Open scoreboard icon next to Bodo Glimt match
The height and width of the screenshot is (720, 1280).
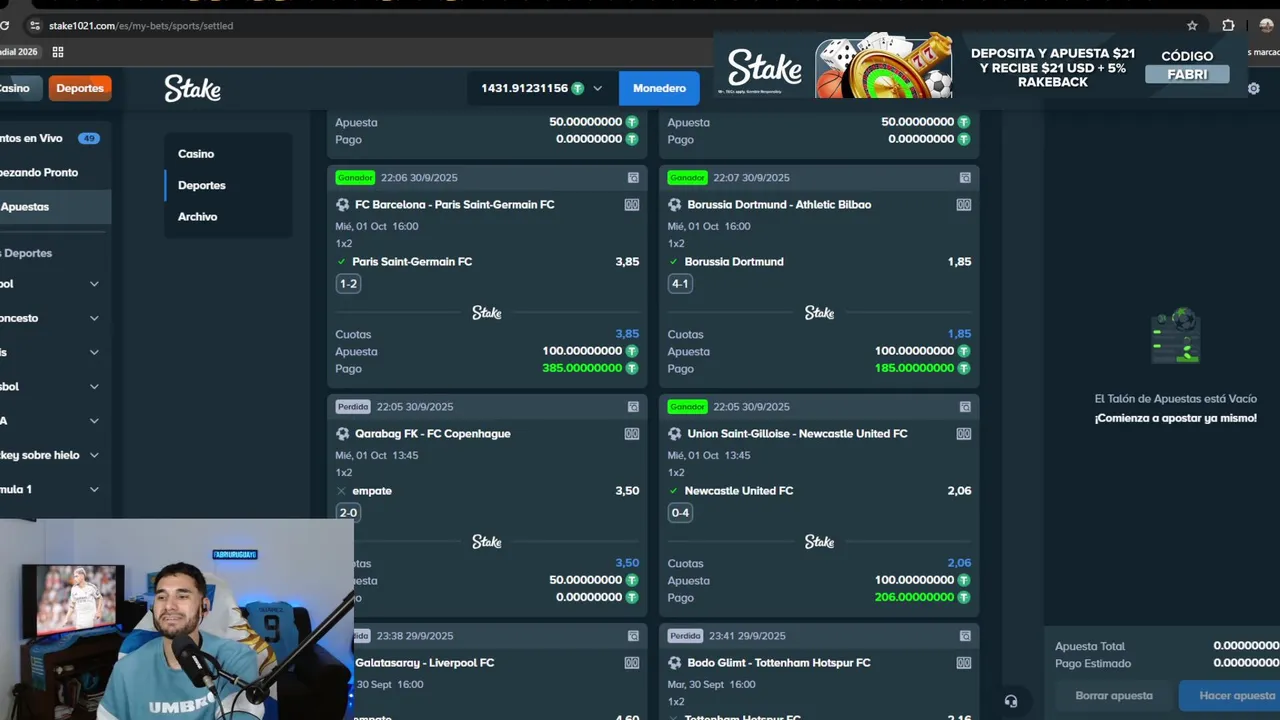[964, 662]
